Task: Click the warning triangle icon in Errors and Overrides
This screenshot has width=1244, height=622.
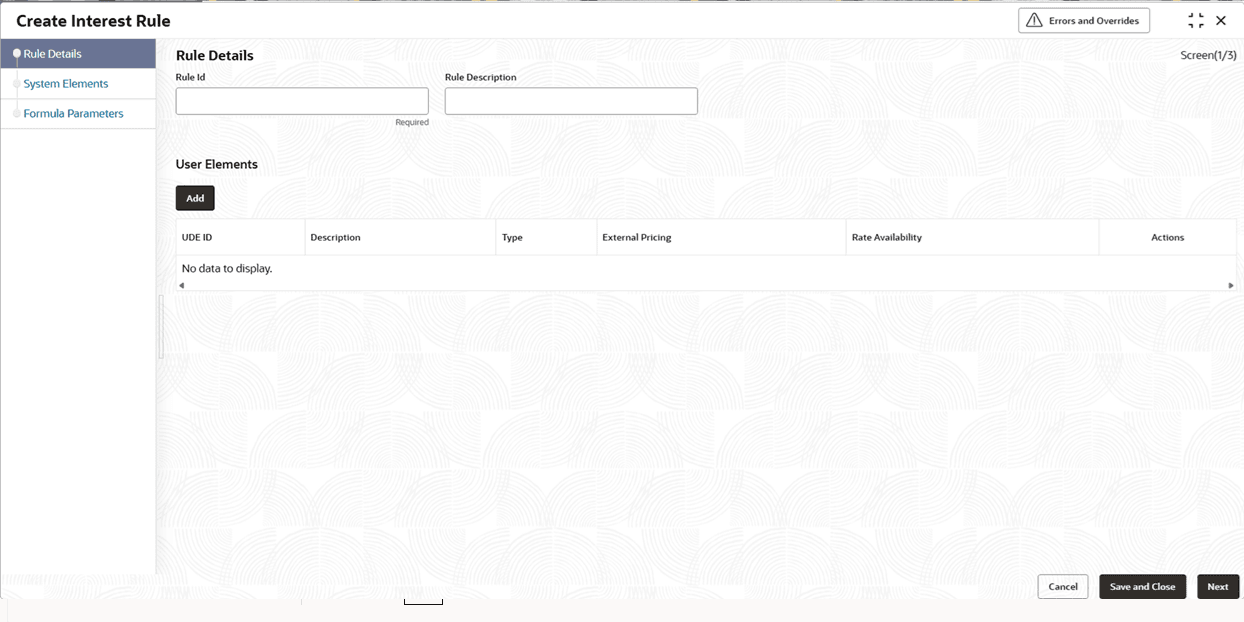Action: 1034,20
